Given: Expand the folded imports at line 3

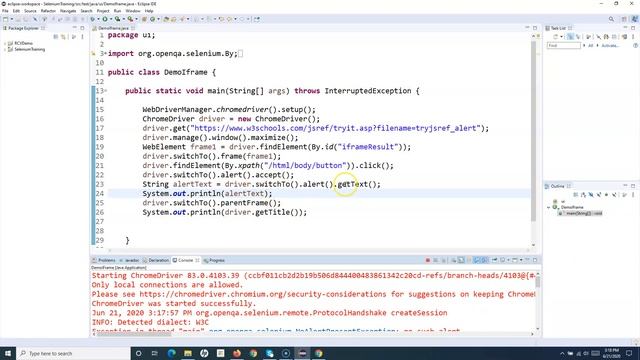Looking at the screenshot, I should tap(106, 53).
